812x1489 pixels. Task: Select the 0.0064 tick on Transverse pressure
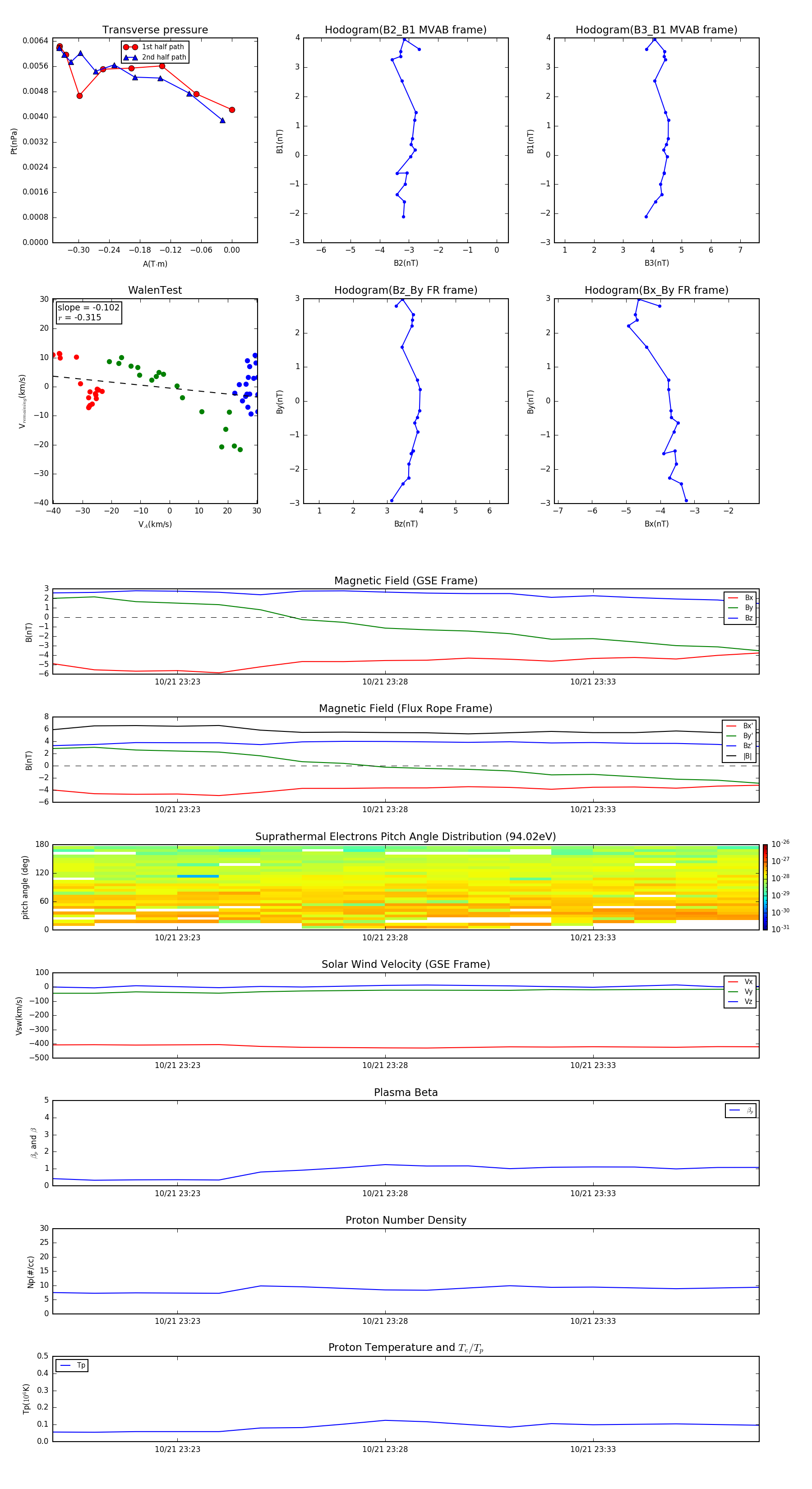35,41
